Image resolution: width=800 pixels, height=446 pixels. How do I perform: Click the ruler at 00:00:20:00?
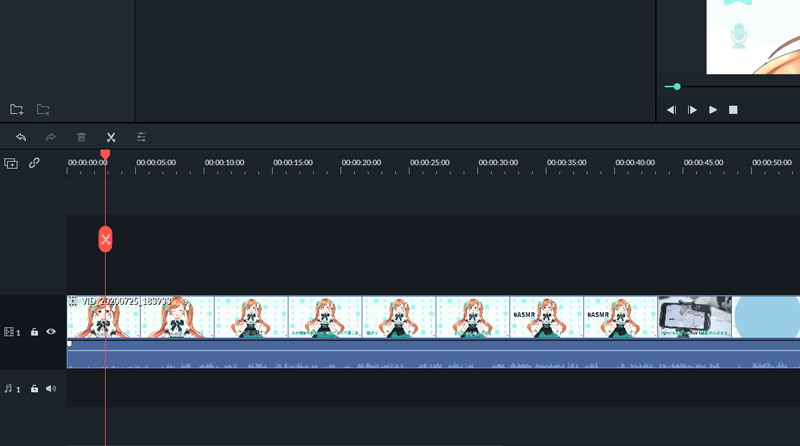click(361, 163)
